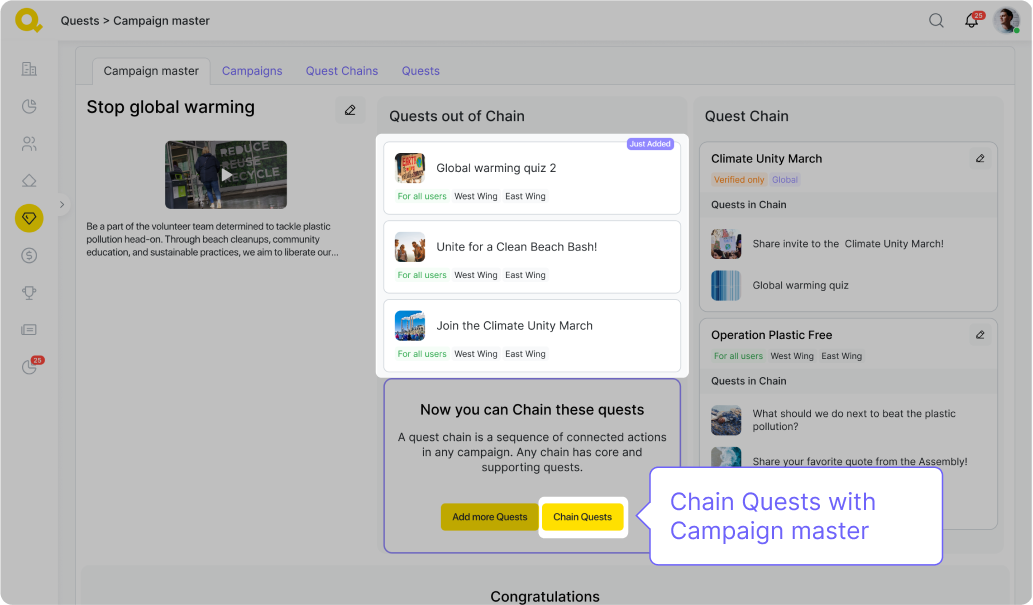The height and width of the screenshot is (605, 1033).
Task: Click the Add more Quests button
Action: (x=489, y=517)
